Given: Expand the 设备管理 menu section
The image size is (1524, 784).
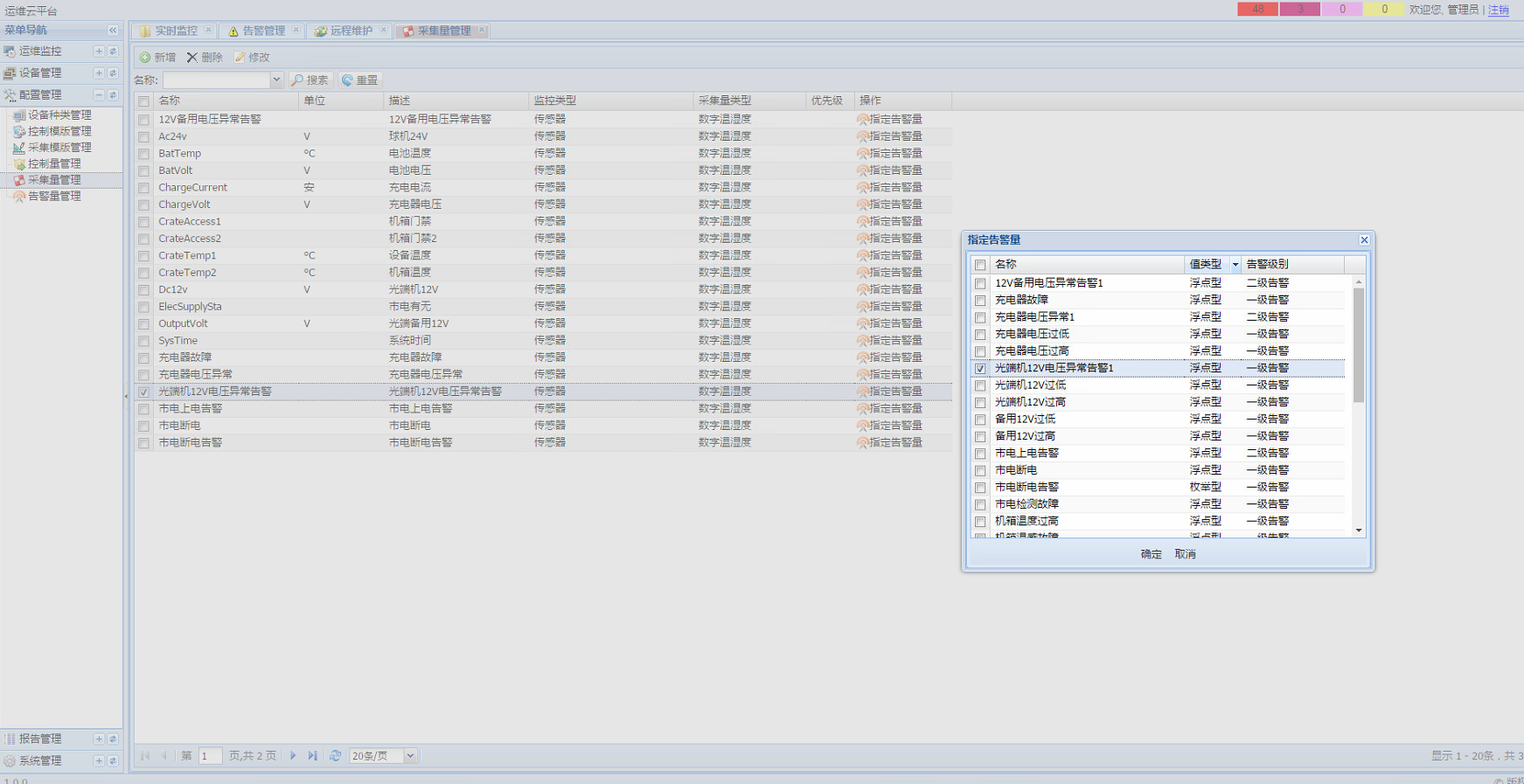Looking at the screenshot, I should coord(99,73).
